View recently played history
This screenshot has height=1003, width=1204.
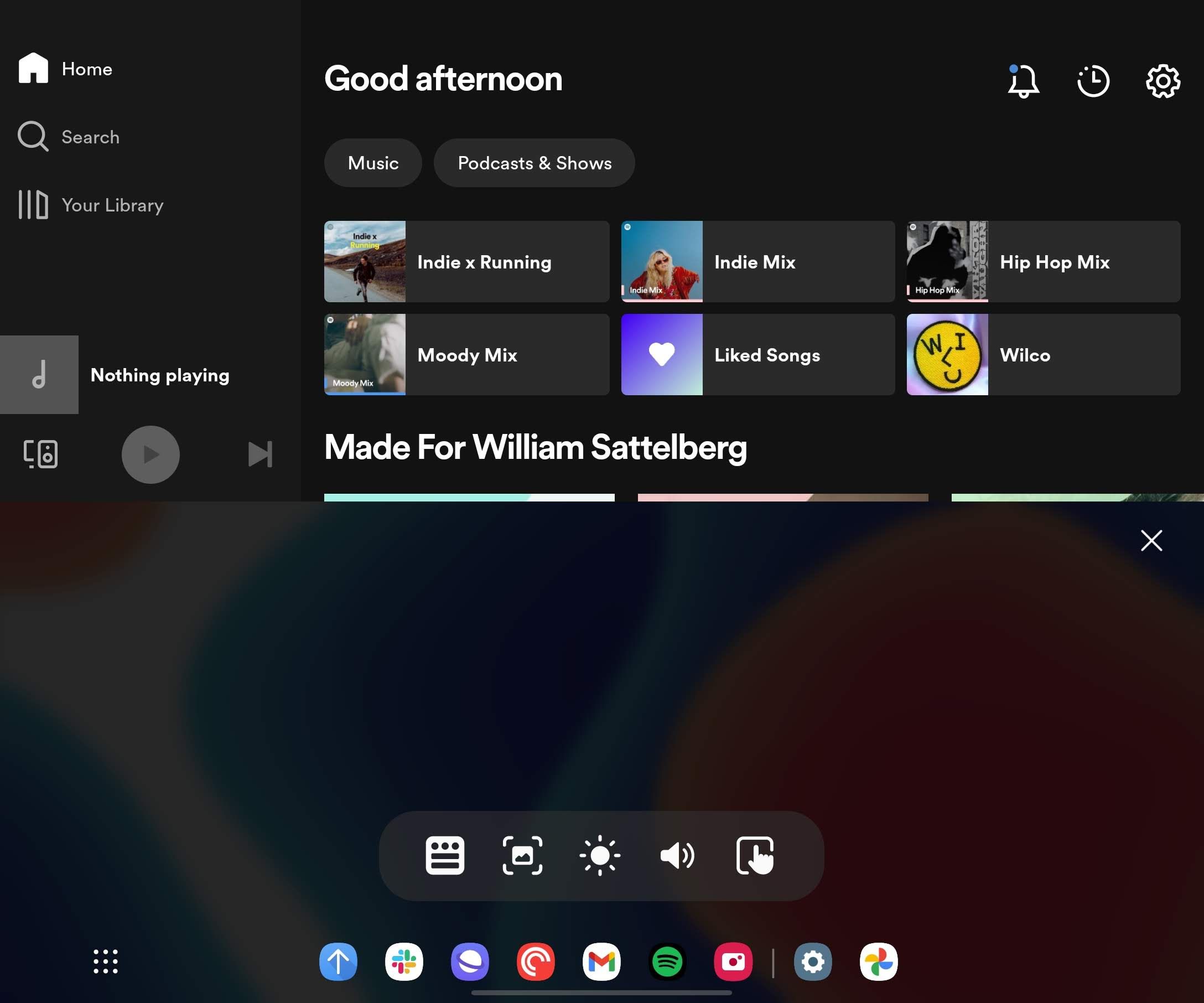pyautogui.click(x=1093, y=81)
